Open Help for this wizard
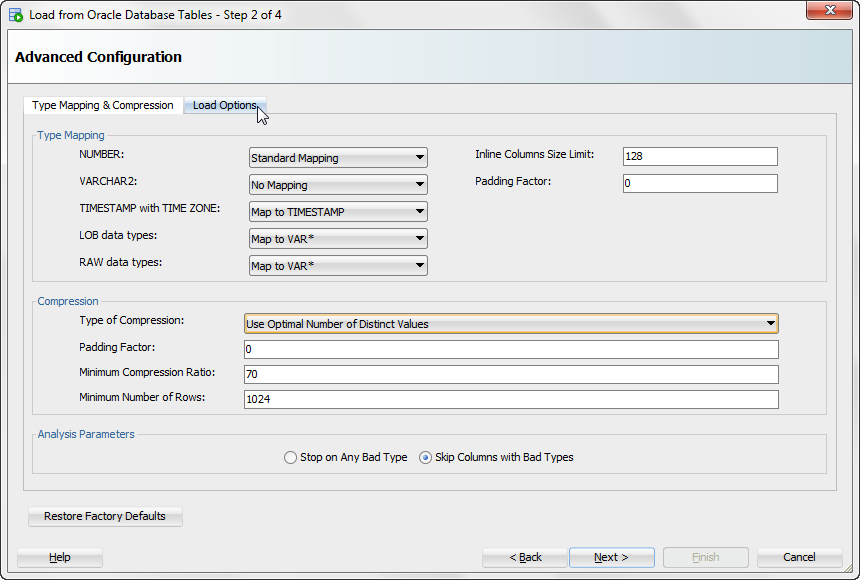 pos(59,557)
